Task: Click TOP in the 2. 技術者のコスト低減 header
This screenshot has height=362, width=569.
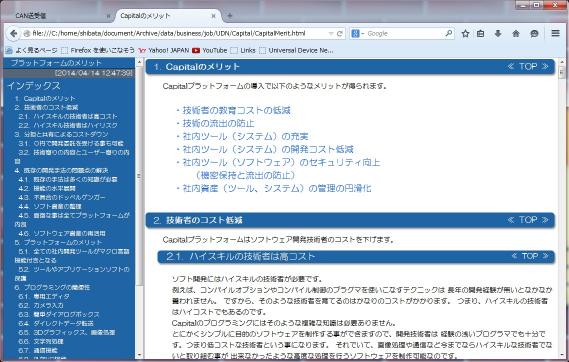Action: 528,220
